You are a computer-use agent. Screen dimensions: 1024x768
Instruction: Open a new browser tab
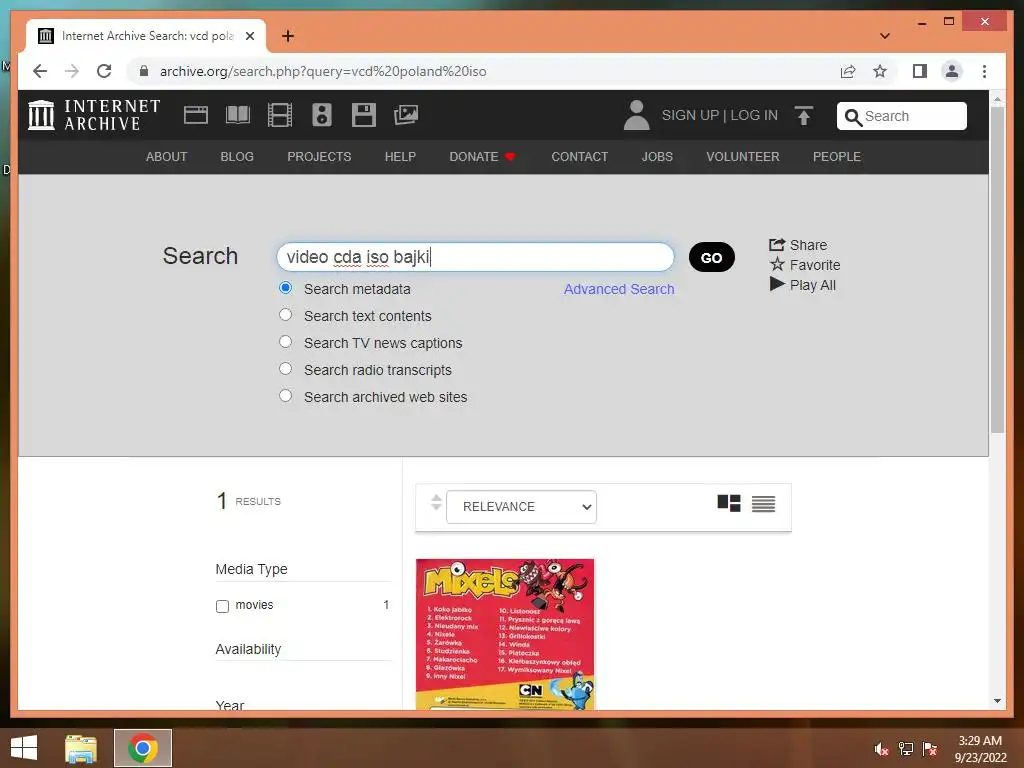tap(288, 36)
